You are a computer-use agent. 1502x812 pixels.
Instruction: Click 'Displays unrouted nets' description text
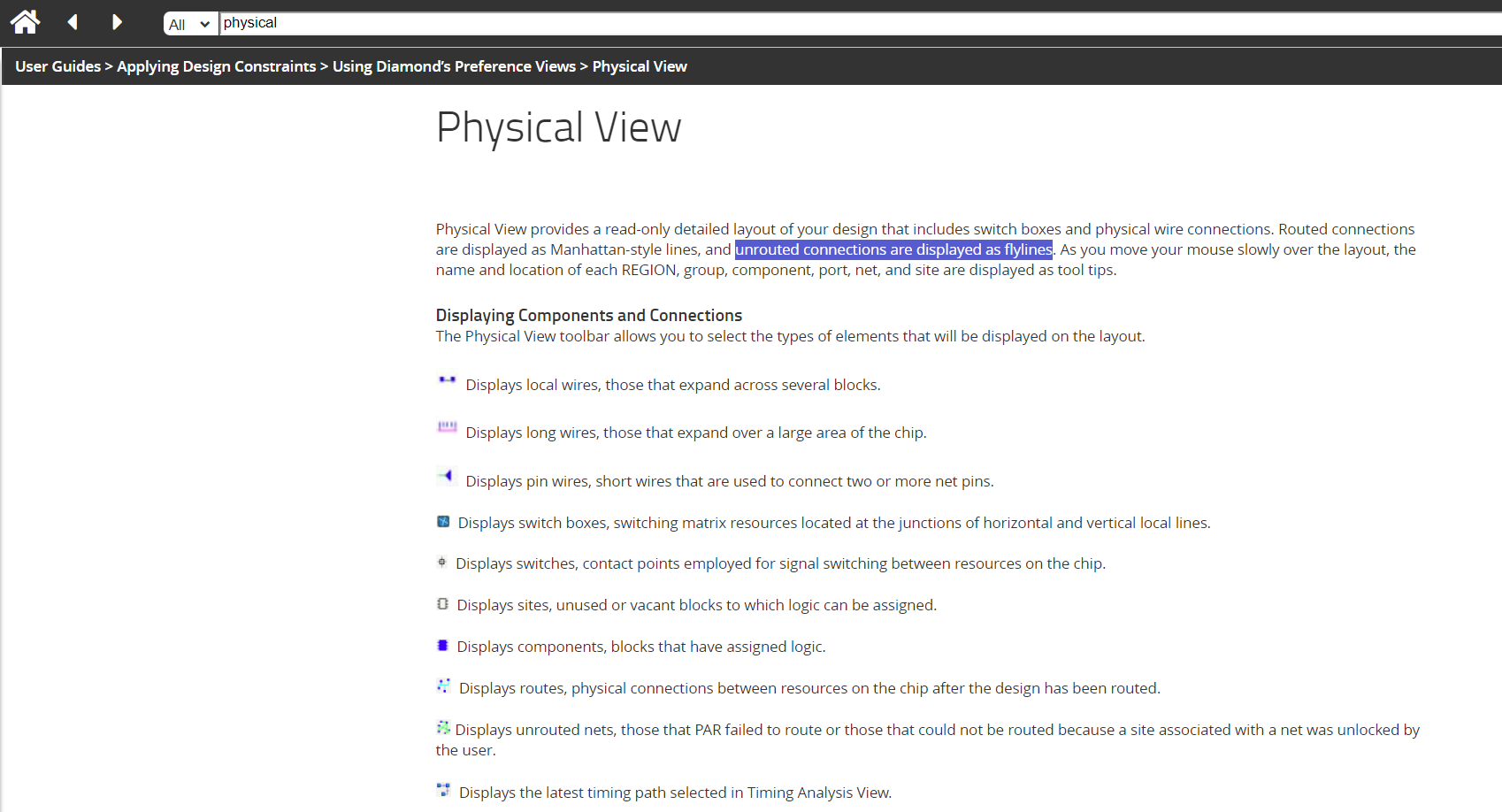928,739
